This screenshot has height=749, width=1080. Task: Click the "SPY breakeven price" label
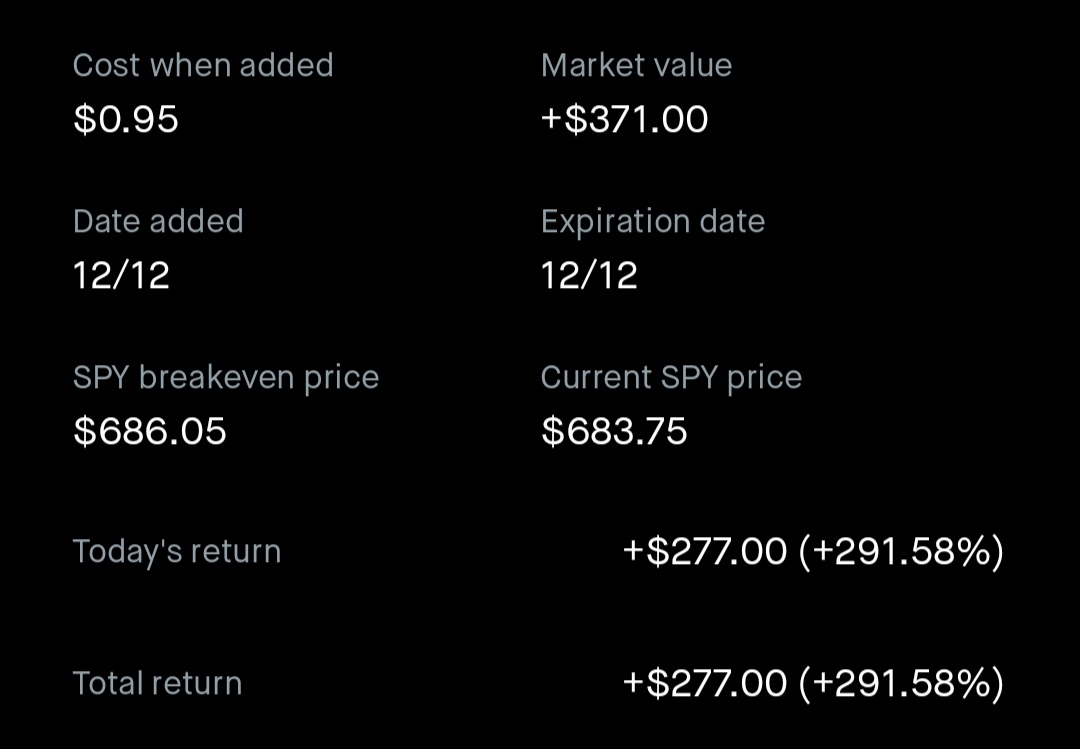point(226,377)
